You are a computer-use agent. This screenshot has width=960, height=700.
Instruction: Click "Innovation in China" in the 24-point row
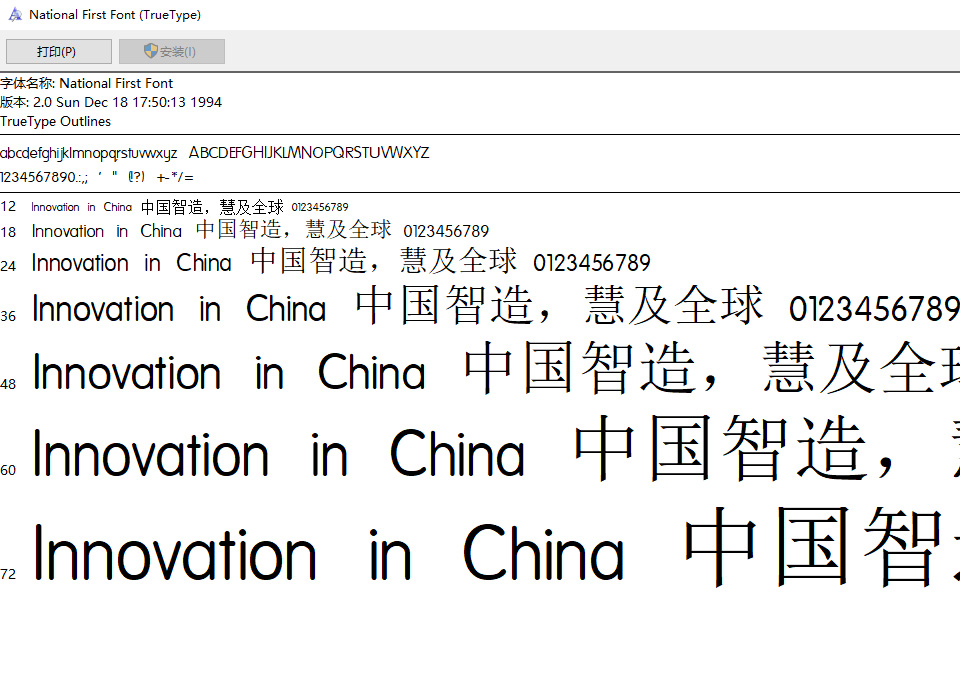point(132,263)
